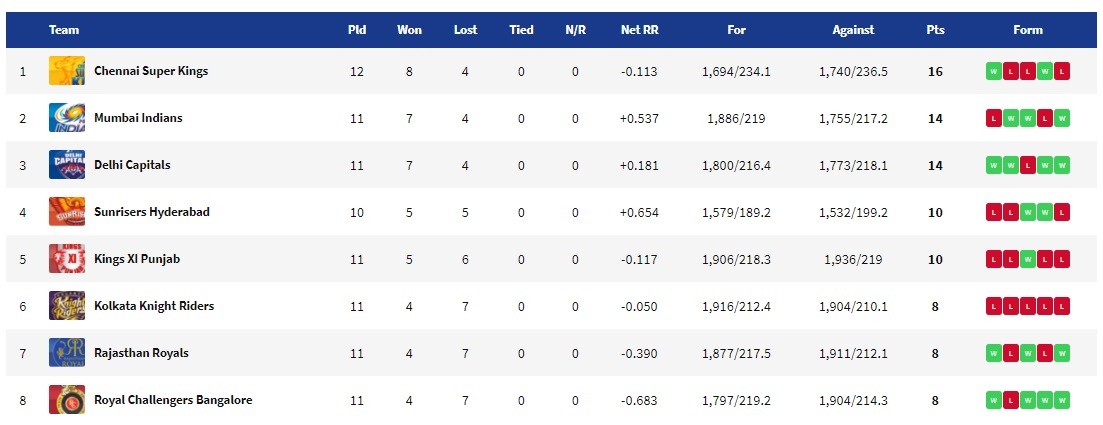Viewport: 1103px width, 425px height.
Task: Click the Form column header
Action: tap(1028, 30)
